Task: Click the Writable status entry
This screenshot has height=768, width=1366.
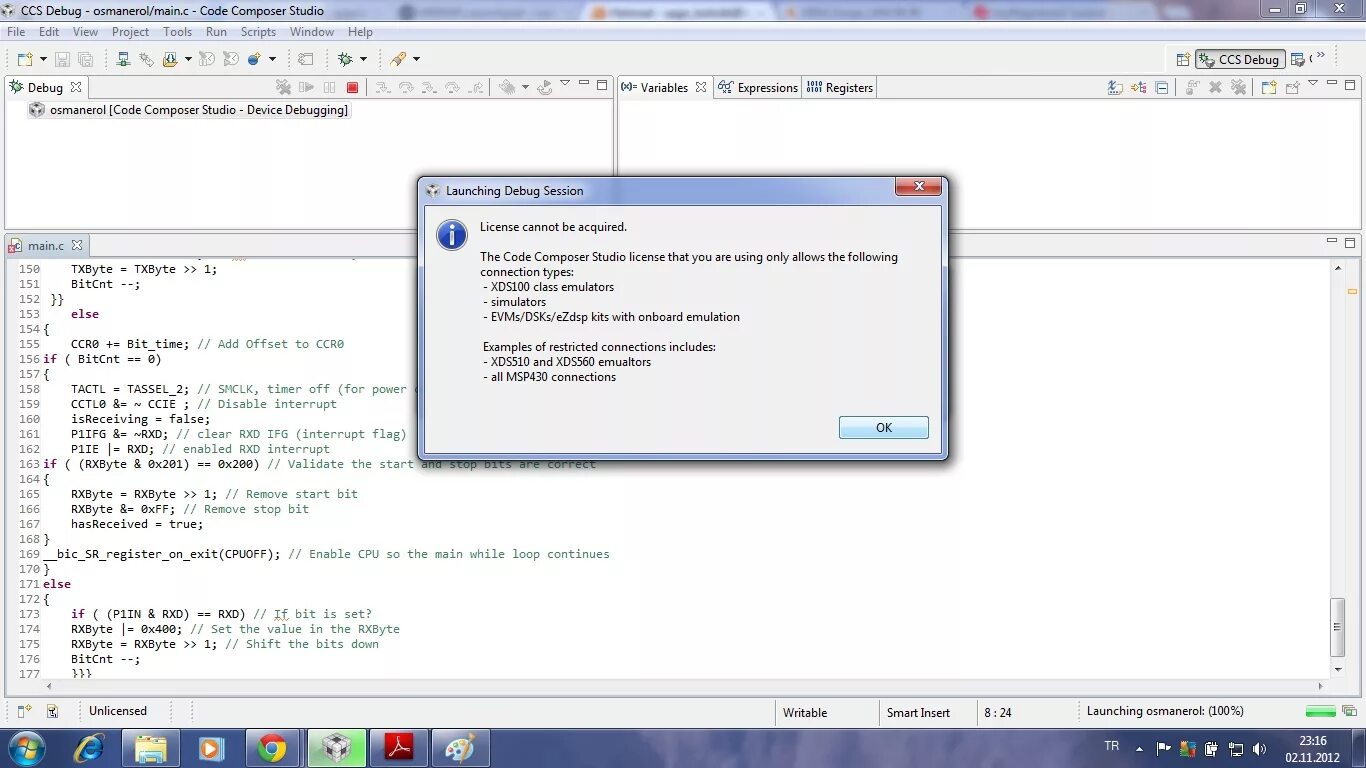Action: click(805, 712)
